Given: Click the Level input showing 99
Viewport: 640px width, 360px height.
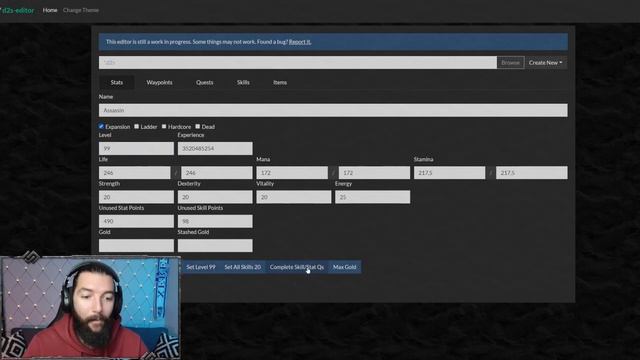Looking at the screenshot, I should pos(136,149).
